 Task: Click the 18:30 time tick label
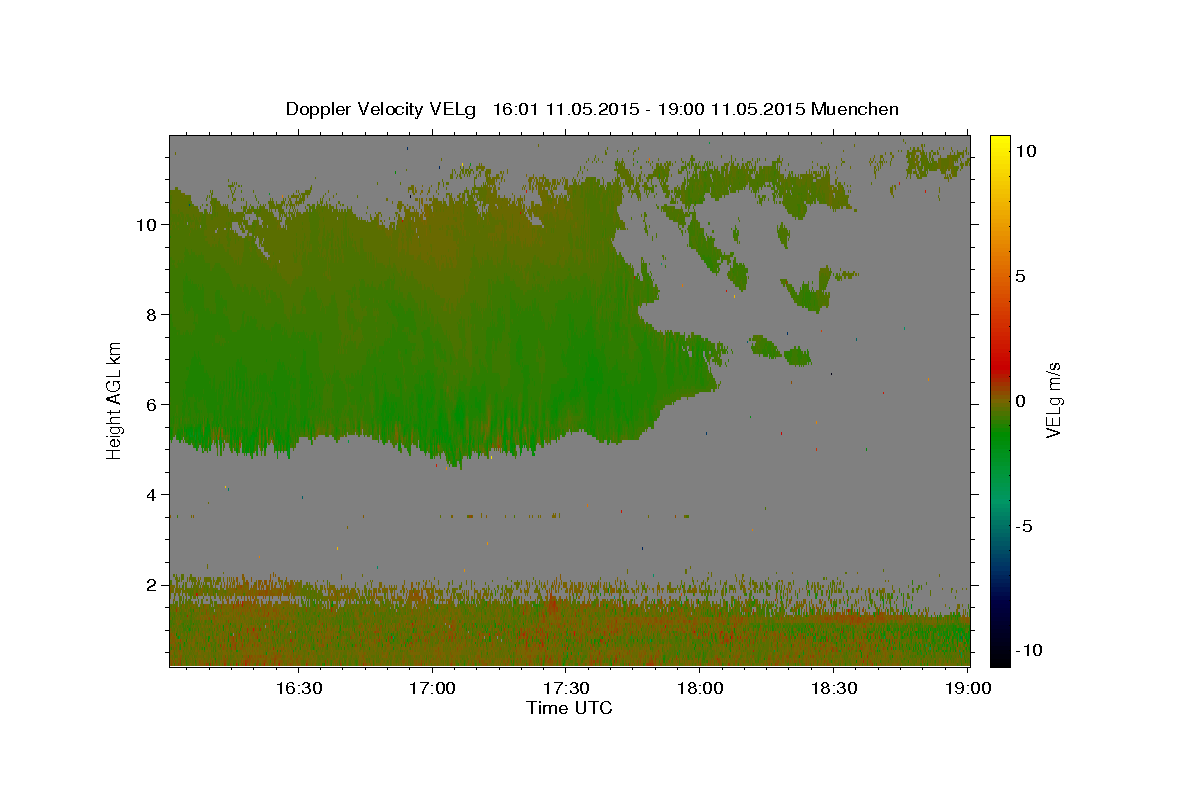pos(833,688)
